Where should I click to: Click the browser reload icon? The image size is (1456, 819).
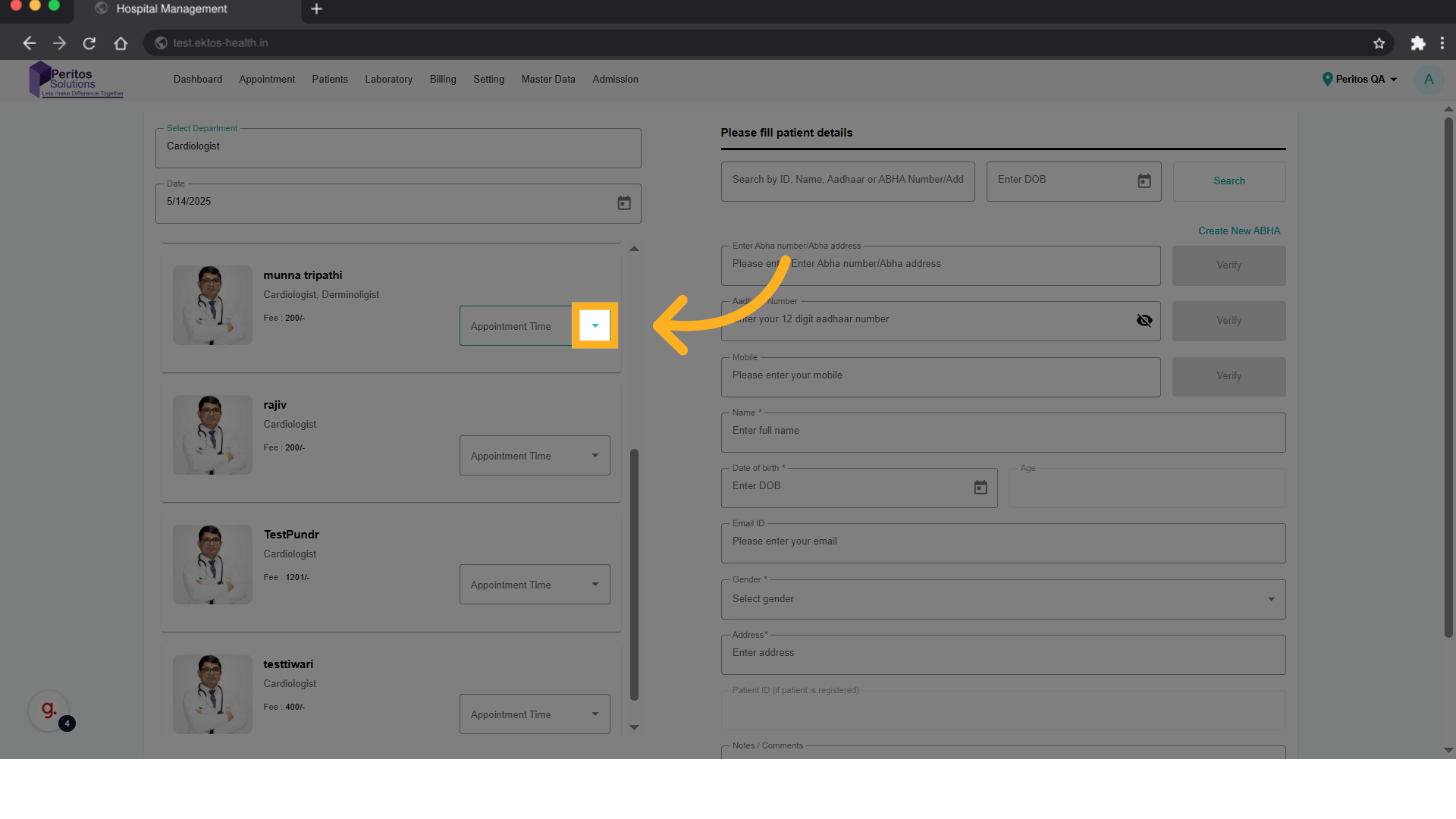point(89,43)
